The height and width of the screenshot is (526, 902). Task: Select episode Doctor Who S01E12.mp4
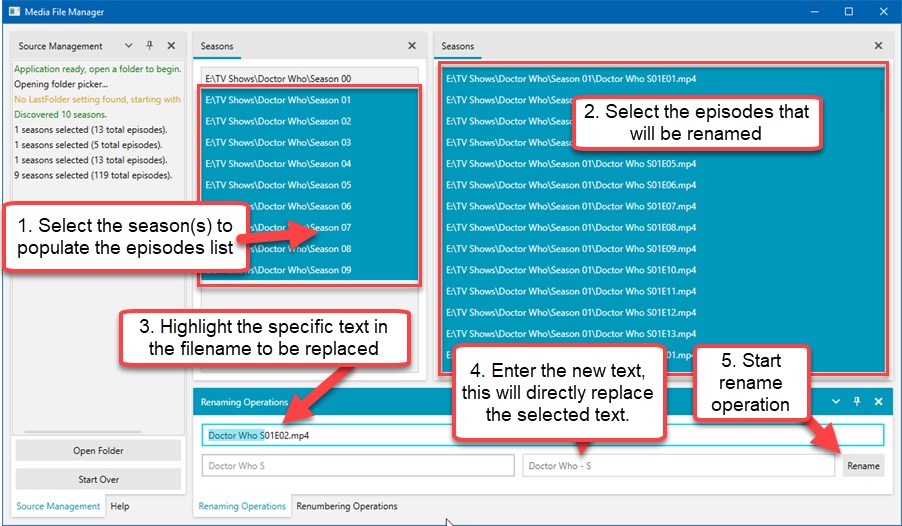point(663,312)
